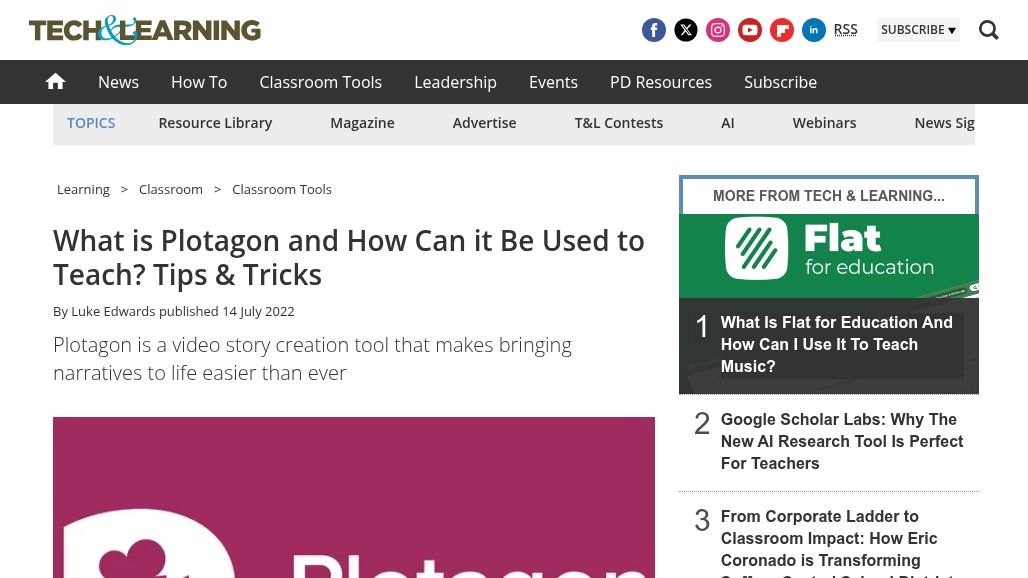
Task: Open the Flat for Education article
Action: click(x=836, y=344)
